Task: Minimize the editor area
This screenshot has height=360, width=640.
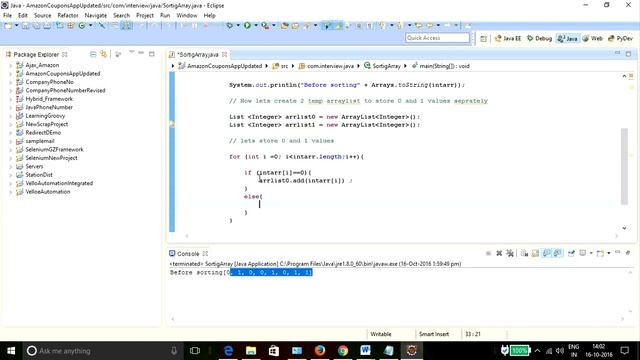Action: (618, 53)
